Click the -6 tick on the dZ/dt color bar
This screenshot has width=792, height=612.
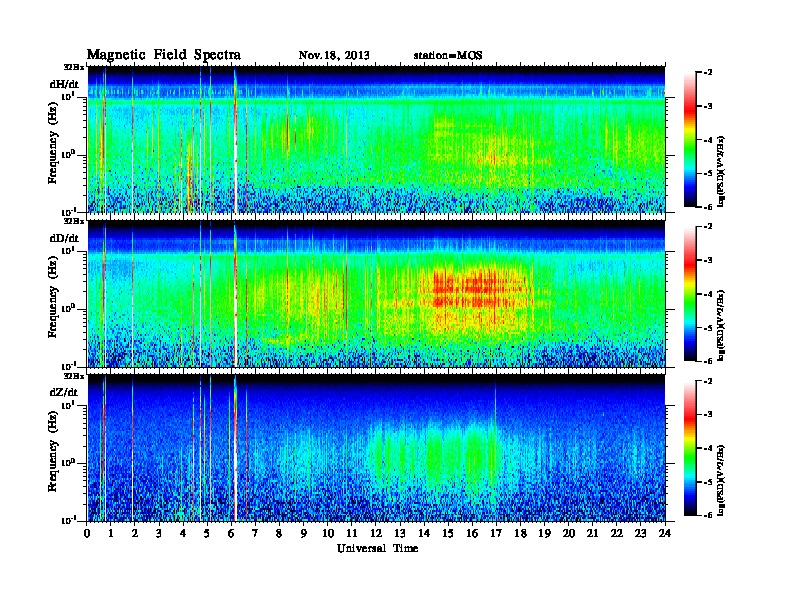(707, 515)
